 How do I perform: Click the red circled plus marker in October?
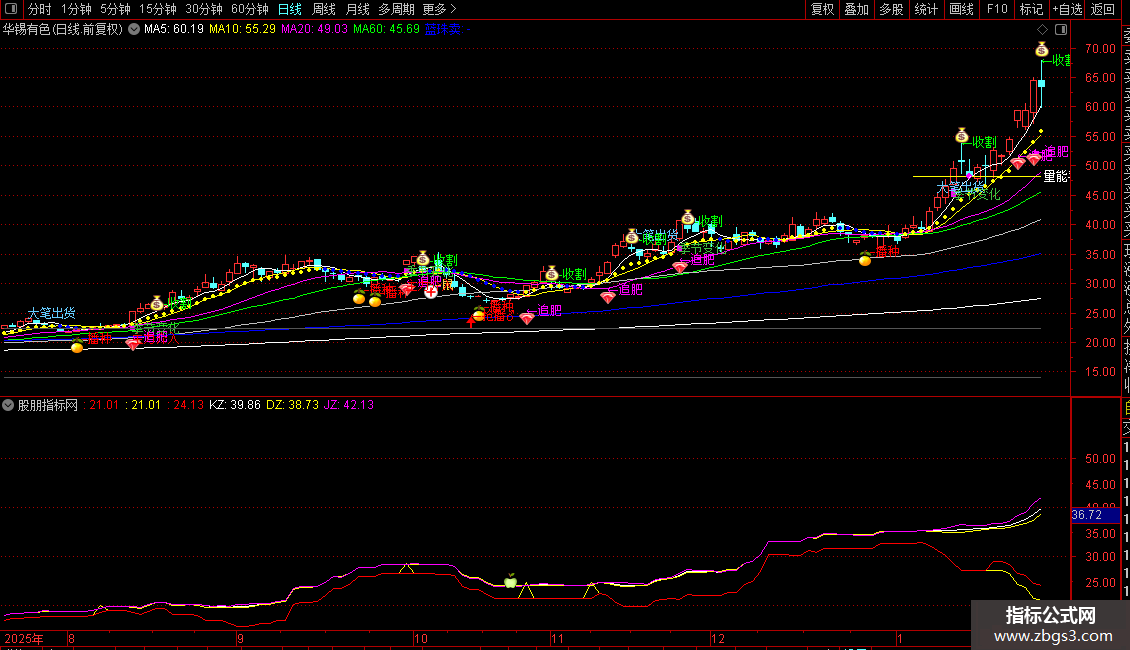430,292
